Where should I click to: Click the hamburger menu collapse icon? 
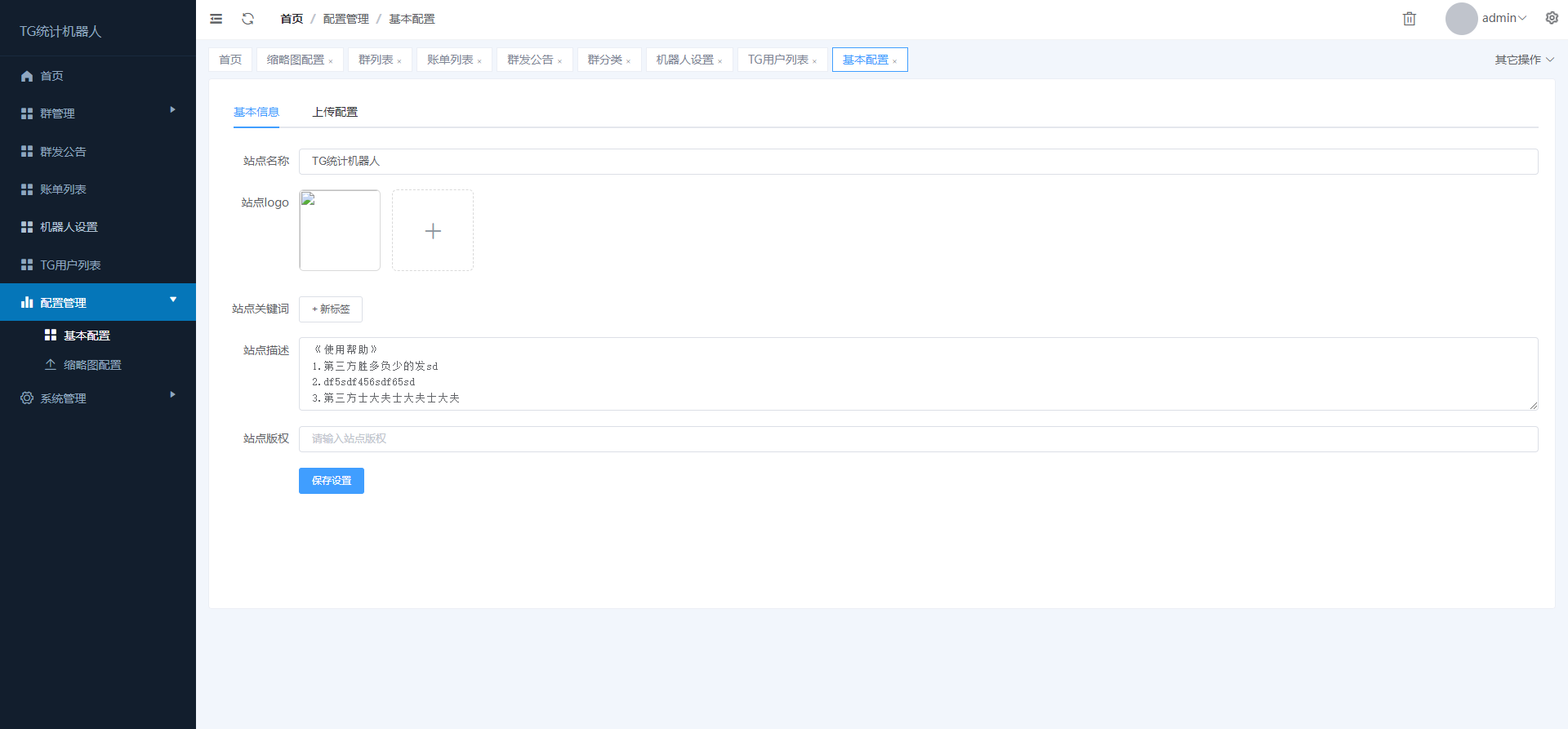coord(216,19)
